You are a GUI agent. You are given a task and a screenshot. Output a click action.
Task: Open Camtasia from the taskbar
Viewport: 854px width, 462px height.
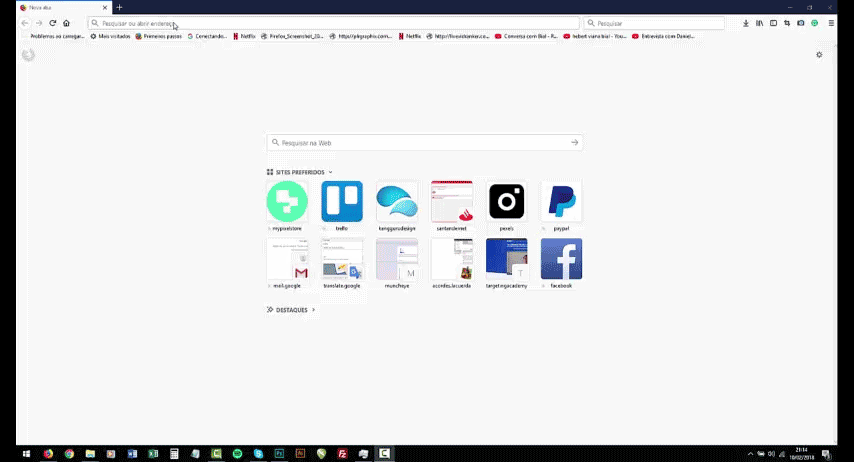coord(385,453)
